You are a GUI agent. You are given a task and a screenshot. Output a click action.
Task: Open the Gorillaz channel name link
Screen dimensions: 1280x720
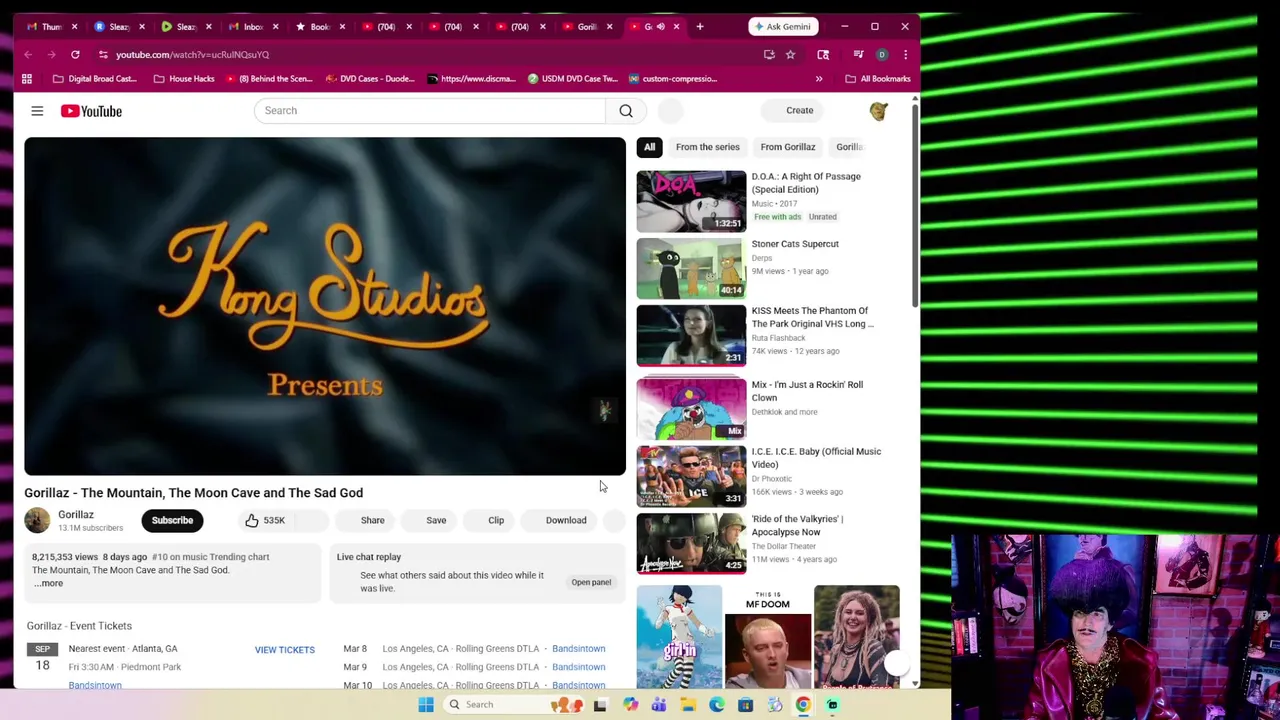[x=76, y=515]
